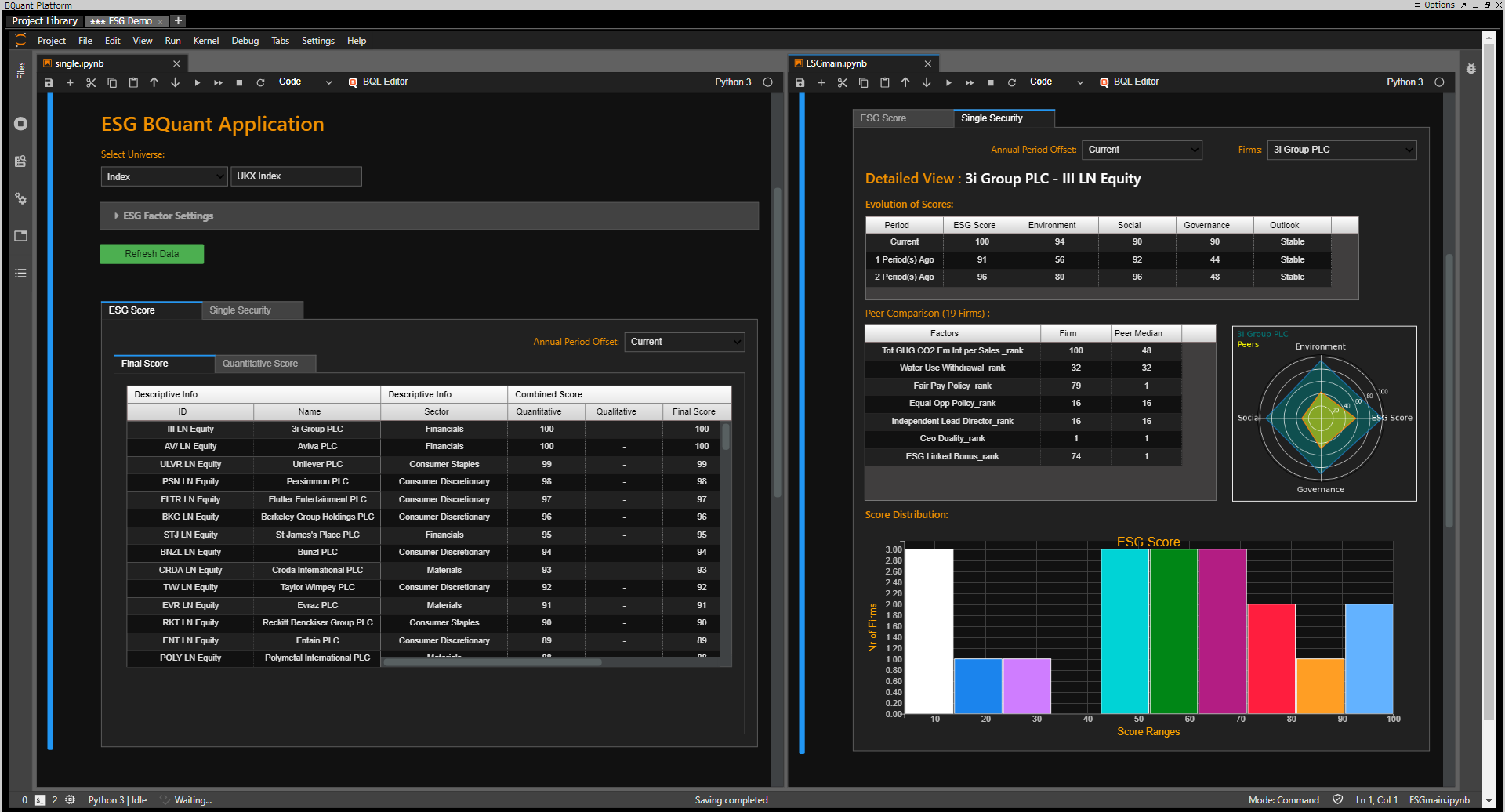Screen dimensions: 1505x812
Task: Open the Kernel menu
Action: click(206, 41)
